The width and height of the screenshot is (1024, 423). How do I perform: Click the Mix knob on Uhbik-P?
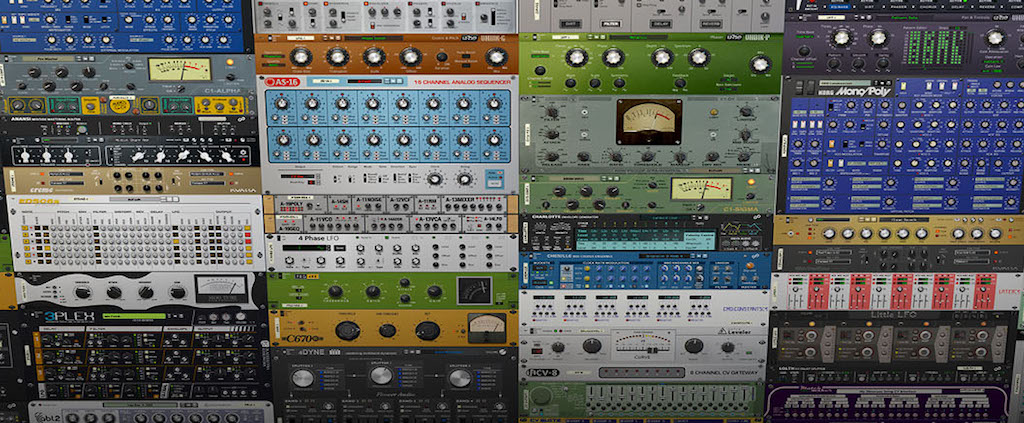point(760,64)
